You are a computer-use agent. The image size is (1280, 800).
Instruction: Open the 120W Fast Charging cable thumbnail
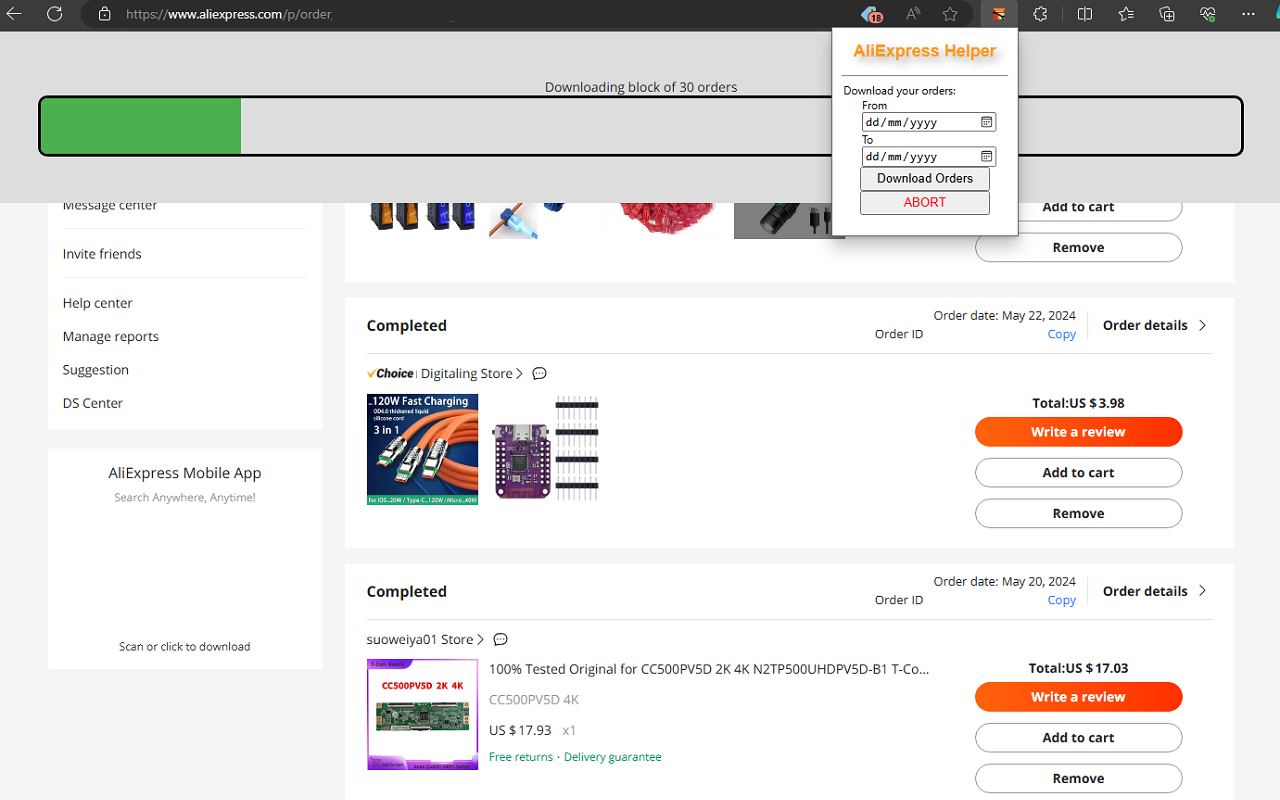click(422, 449)
